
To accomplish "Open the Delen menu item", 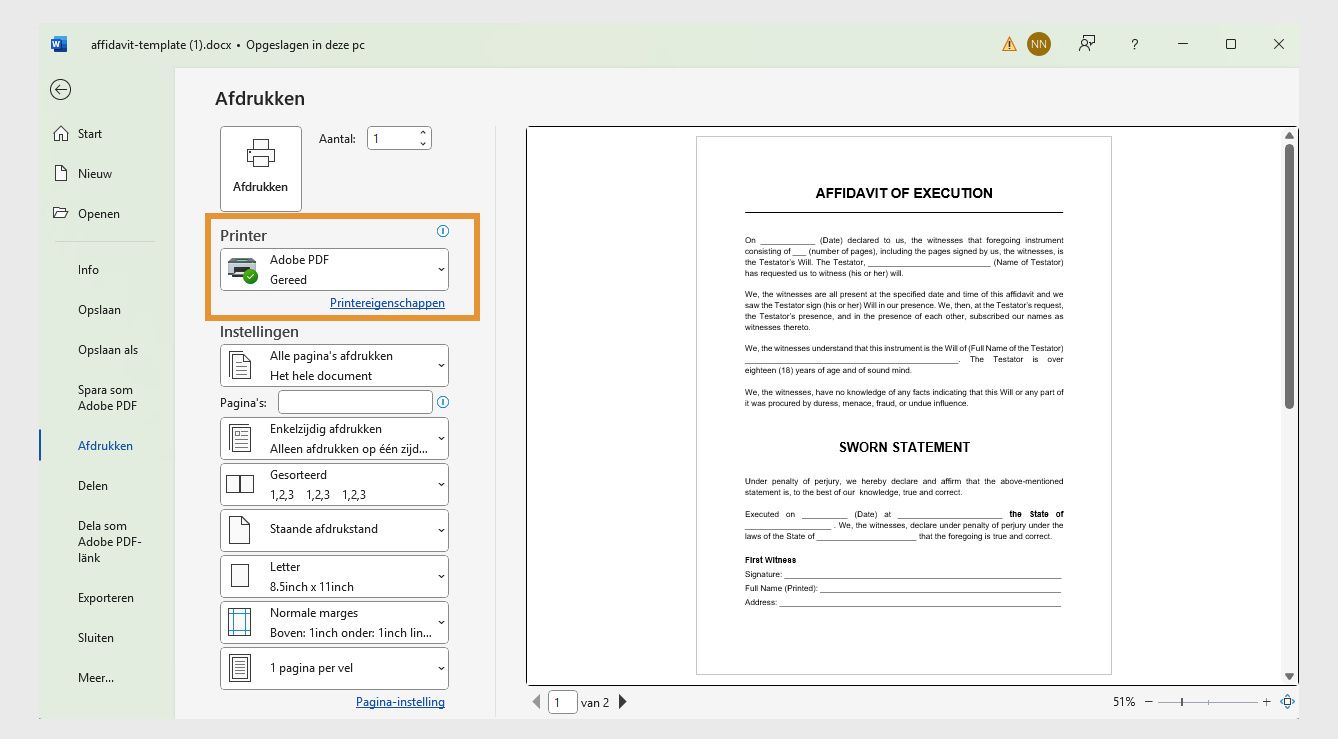I will click(x=92, y=485).
